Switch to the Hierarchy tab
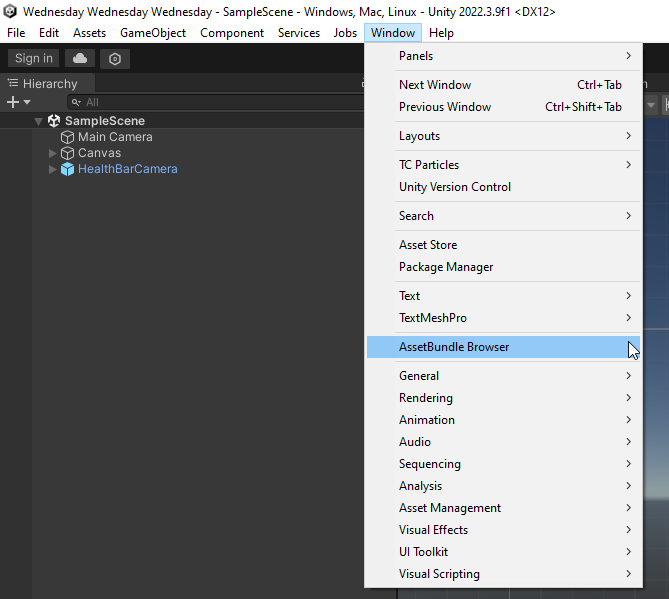The image size is (669, 599). click(47, 84)
